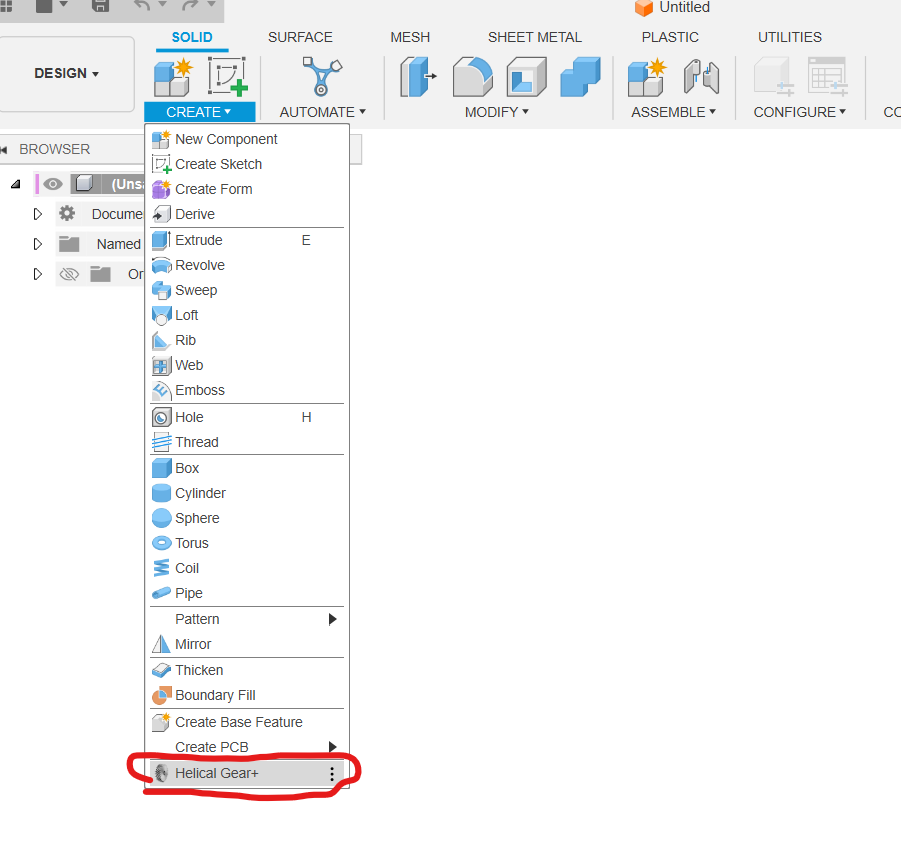The height and width of the screenshot is (857, 901).
Task: Click the New Component icon in Create
Action: (x=172, y=77)
